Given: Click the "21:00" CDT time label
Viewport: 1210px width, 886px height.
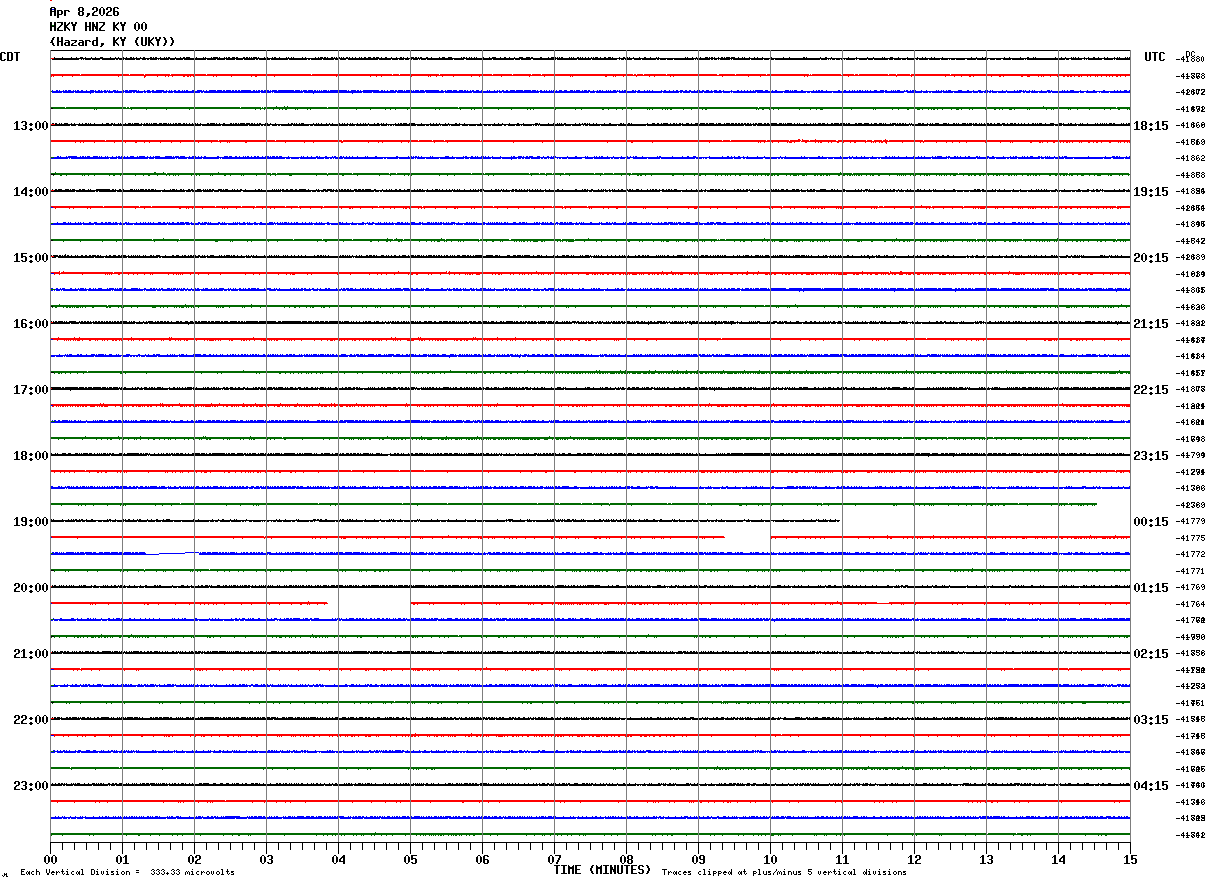Looking at the screenshot, I should 30,654.
